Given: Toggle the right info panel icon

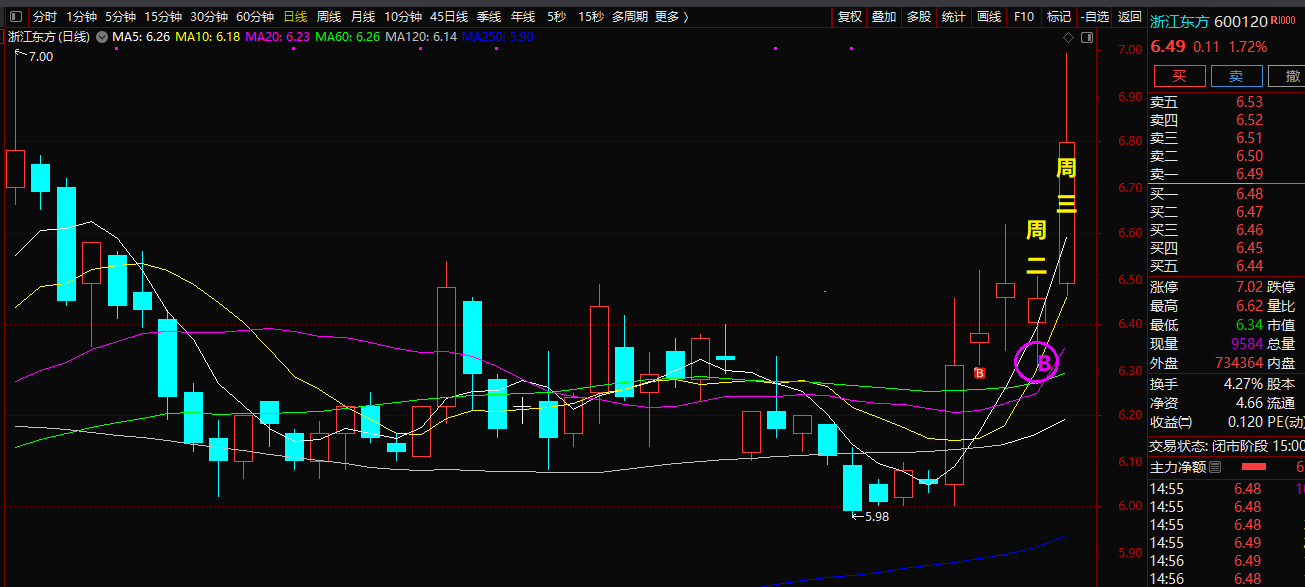Looking at the screenshot, I should [x=1086, y=37].
